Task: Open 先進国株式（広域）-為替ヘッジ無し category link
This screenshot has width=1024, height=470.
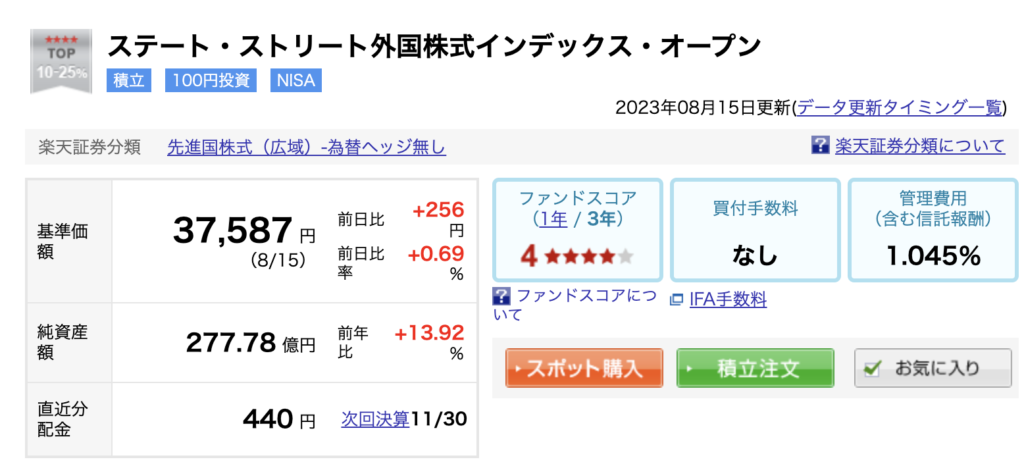Action: tap(307, 148)
